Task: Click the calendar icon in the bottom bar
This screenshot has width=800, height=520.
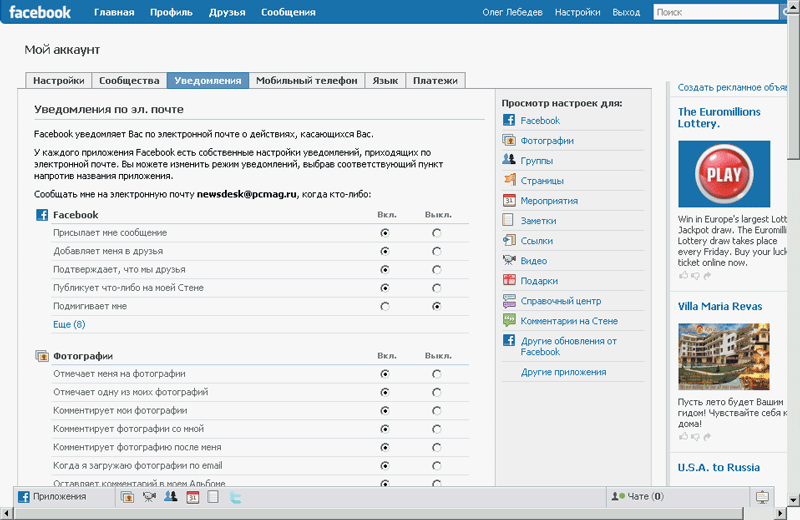Action: 193,496
